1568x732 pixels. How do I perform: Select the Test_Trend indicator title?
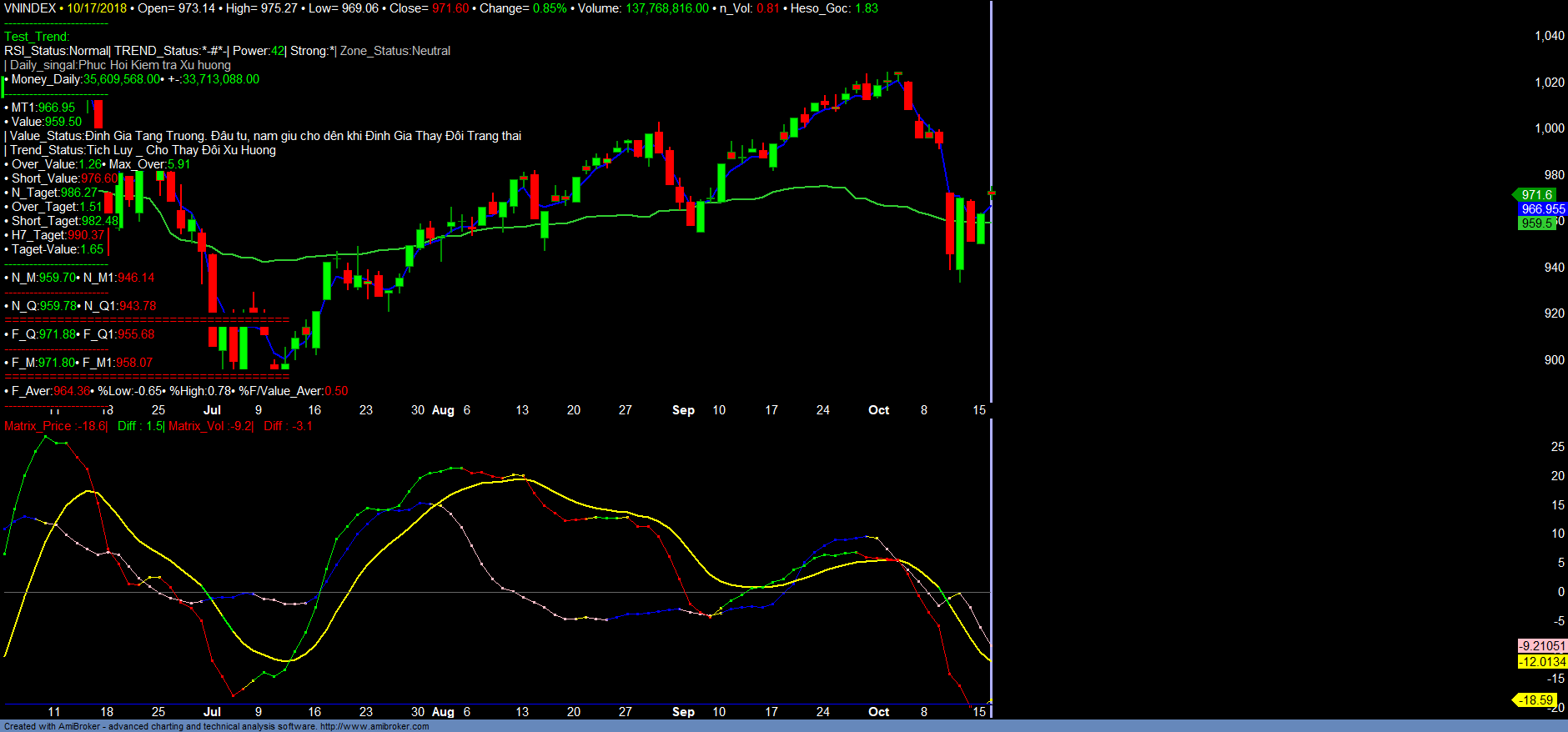(37, 37)
